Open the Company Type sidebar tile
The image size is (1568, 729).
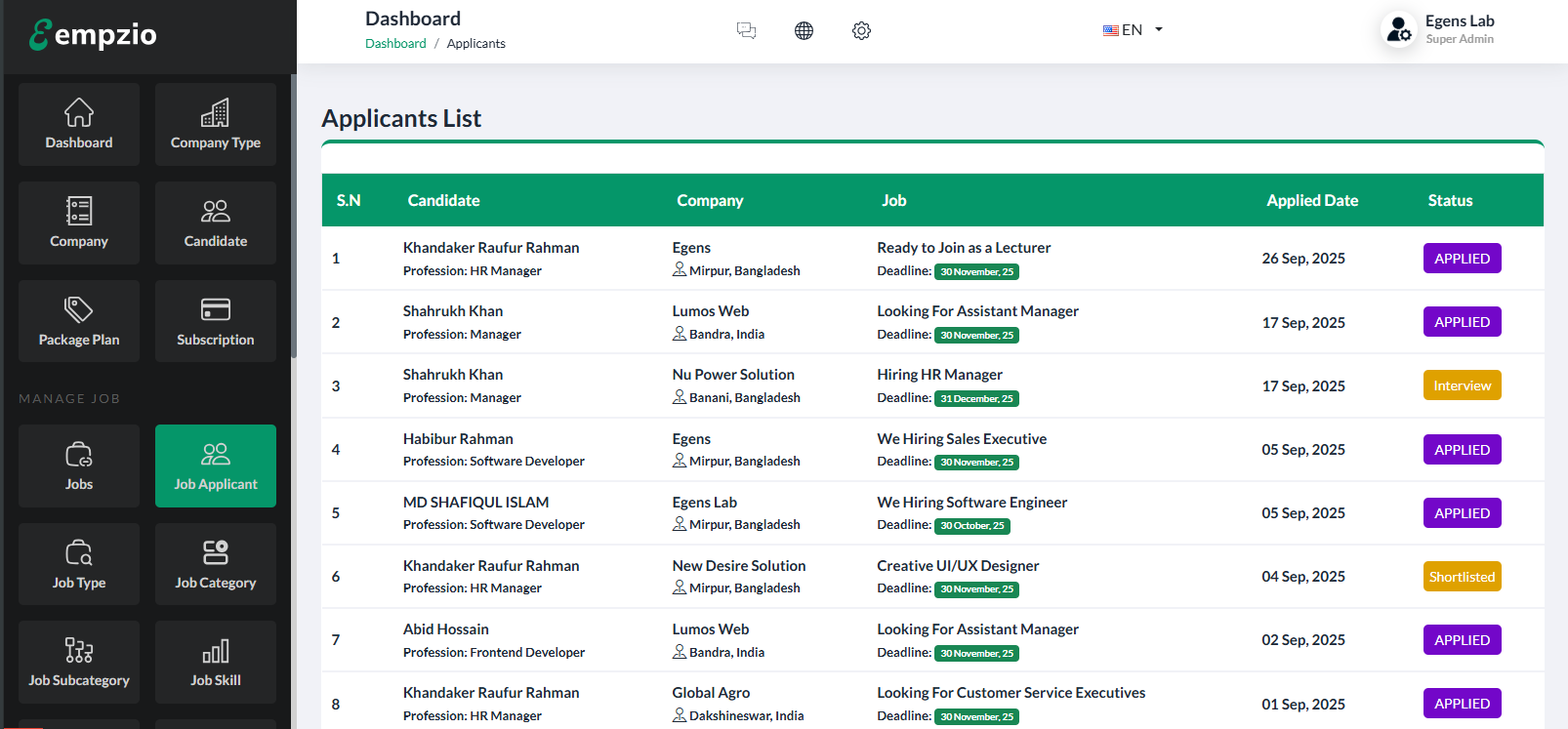(x=215, y=125)
